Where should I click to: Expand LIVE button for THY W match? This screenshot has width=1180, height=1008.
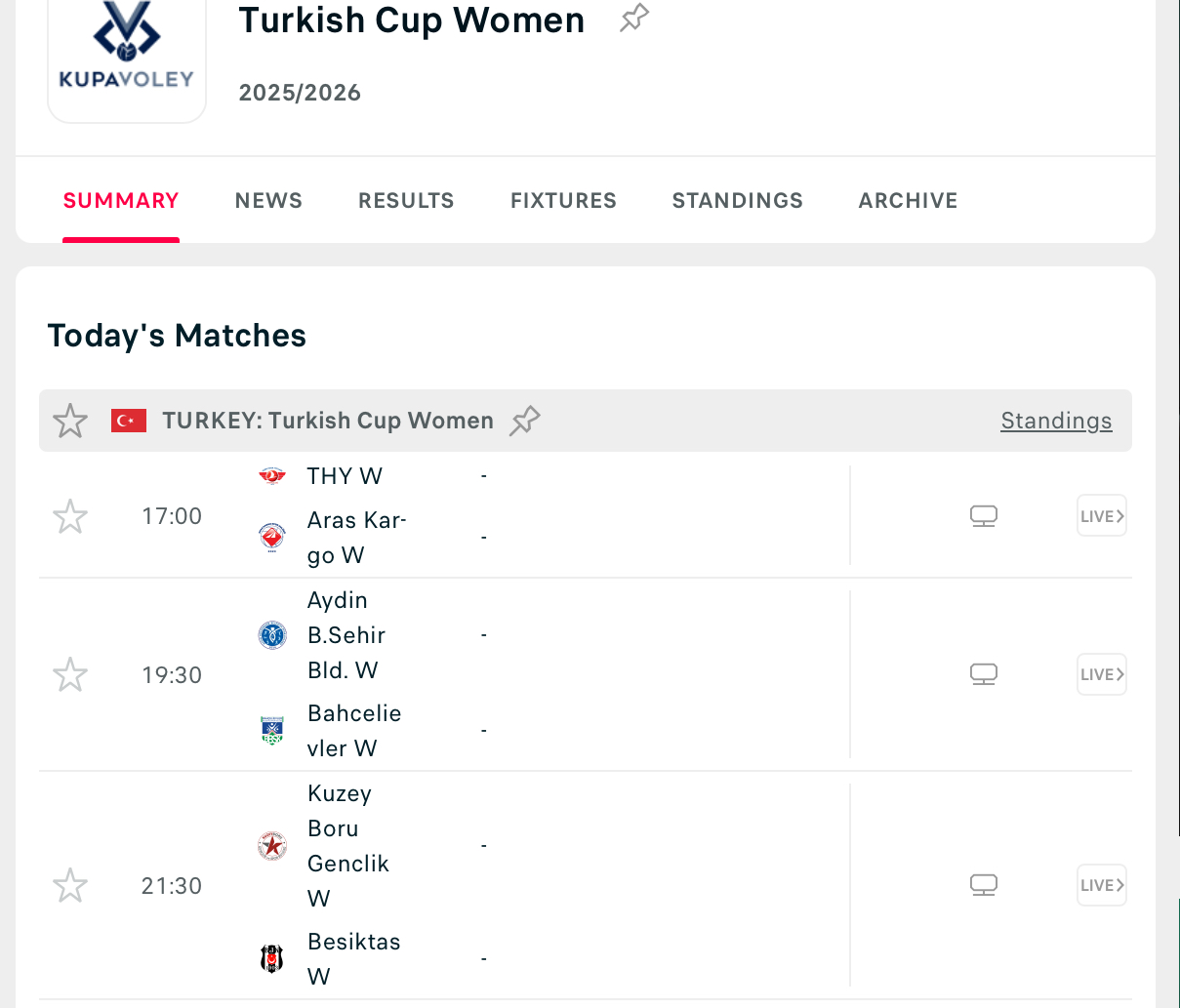[1102, 516]
